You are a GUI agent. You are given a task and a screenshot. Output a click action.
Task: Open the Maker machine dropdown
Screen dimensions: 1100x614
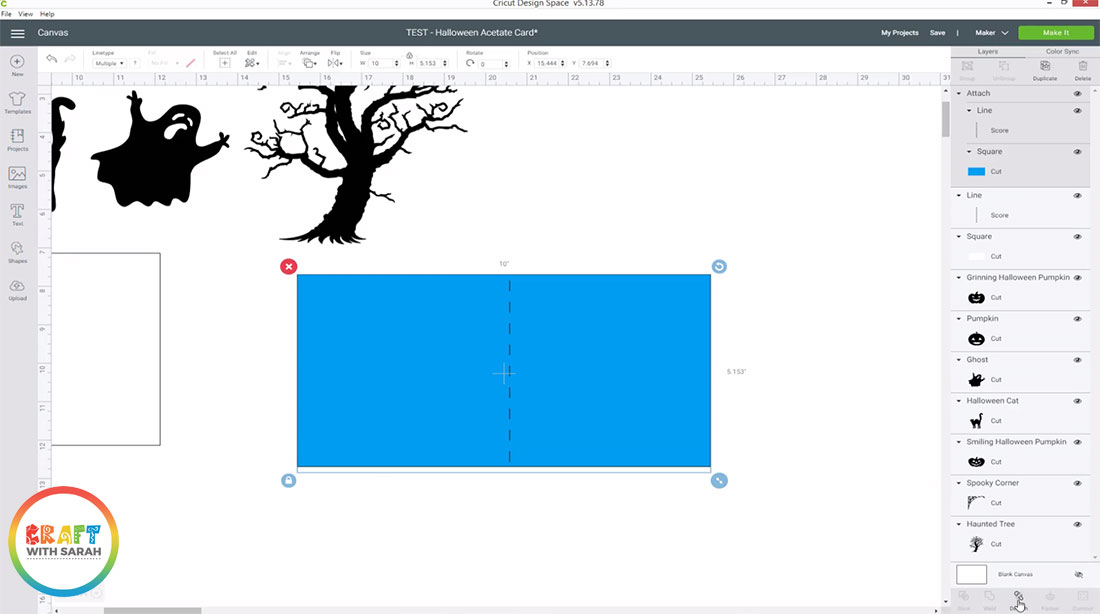[991, 33]
